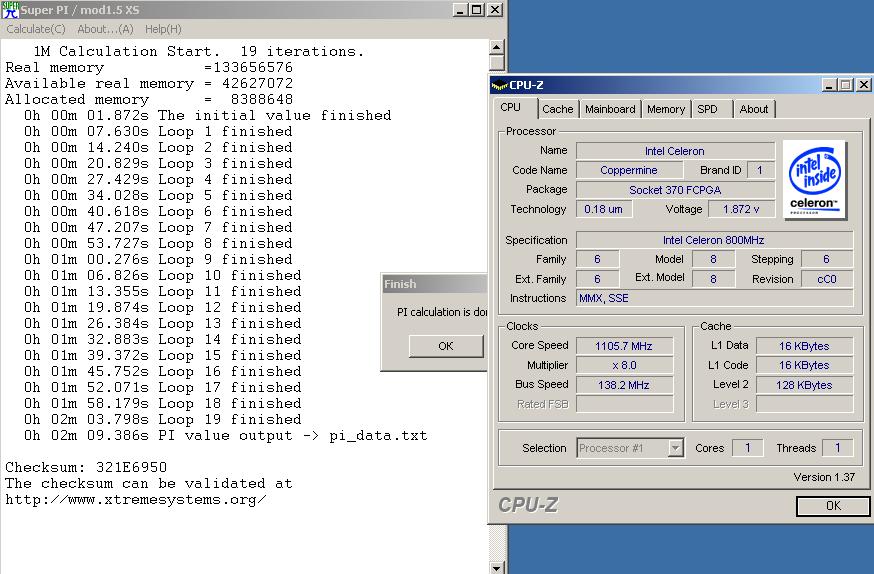This screenshot has width=874, height=574.
Task: Open the Calculate(C) menu in Super PI
Action: coord(36,29)
